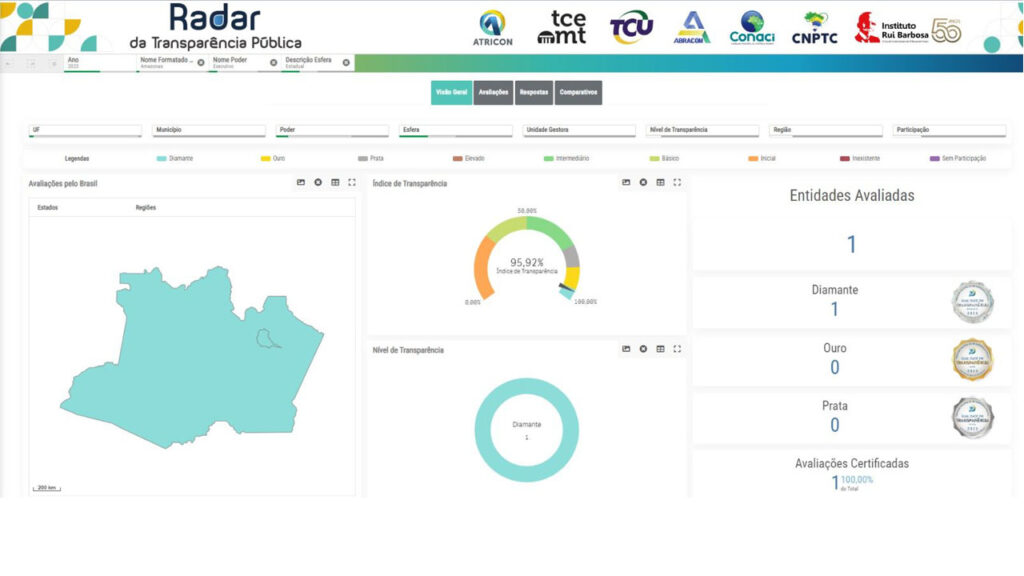Click circular clear icon on Nível de Transparência

point(643,349)
